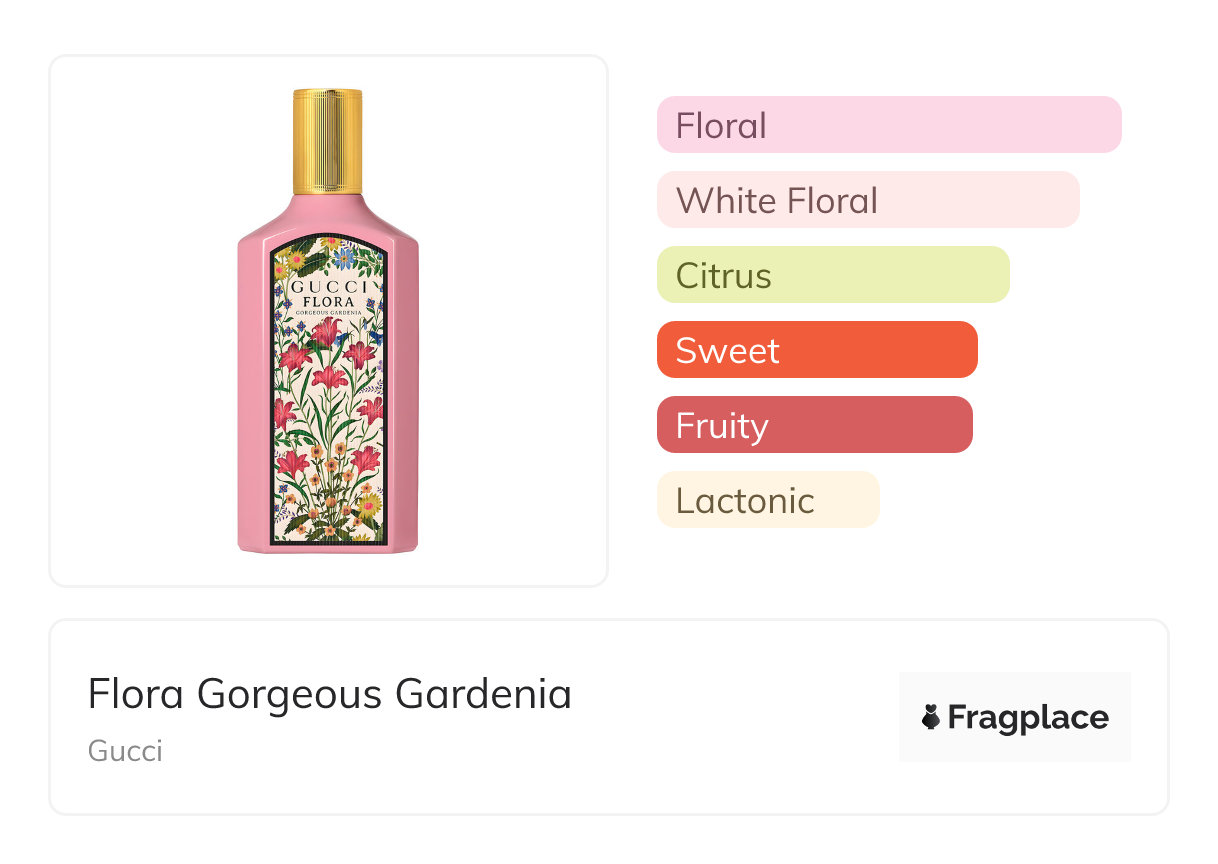The width and height of the screenshot is (1218, 864).
Task: Select the White Floral accord bar
Action: (868, 200)
